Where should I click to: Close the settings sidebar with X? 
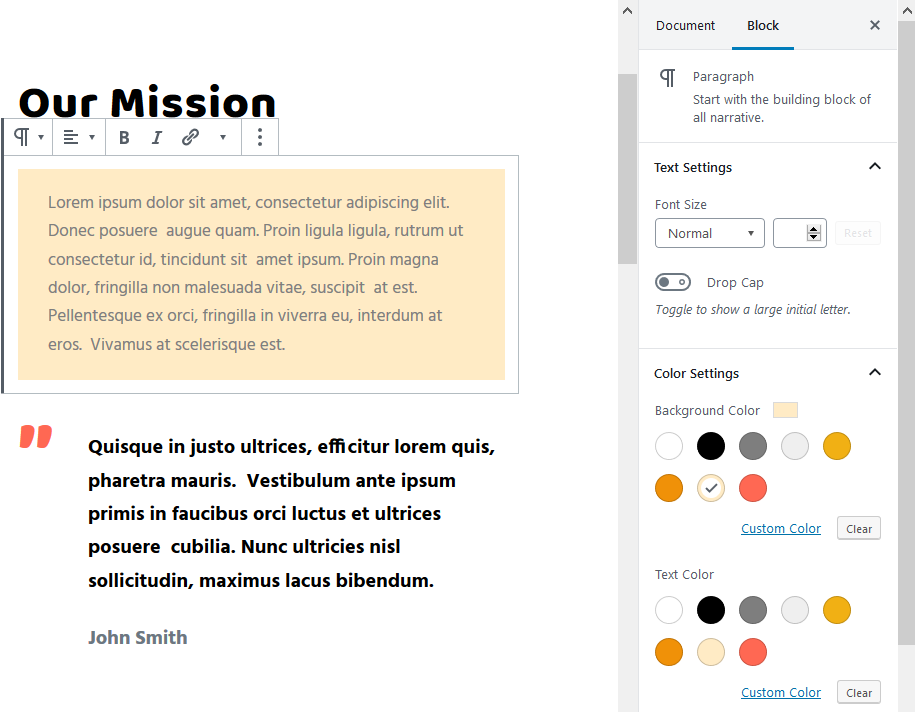point(874,25)
